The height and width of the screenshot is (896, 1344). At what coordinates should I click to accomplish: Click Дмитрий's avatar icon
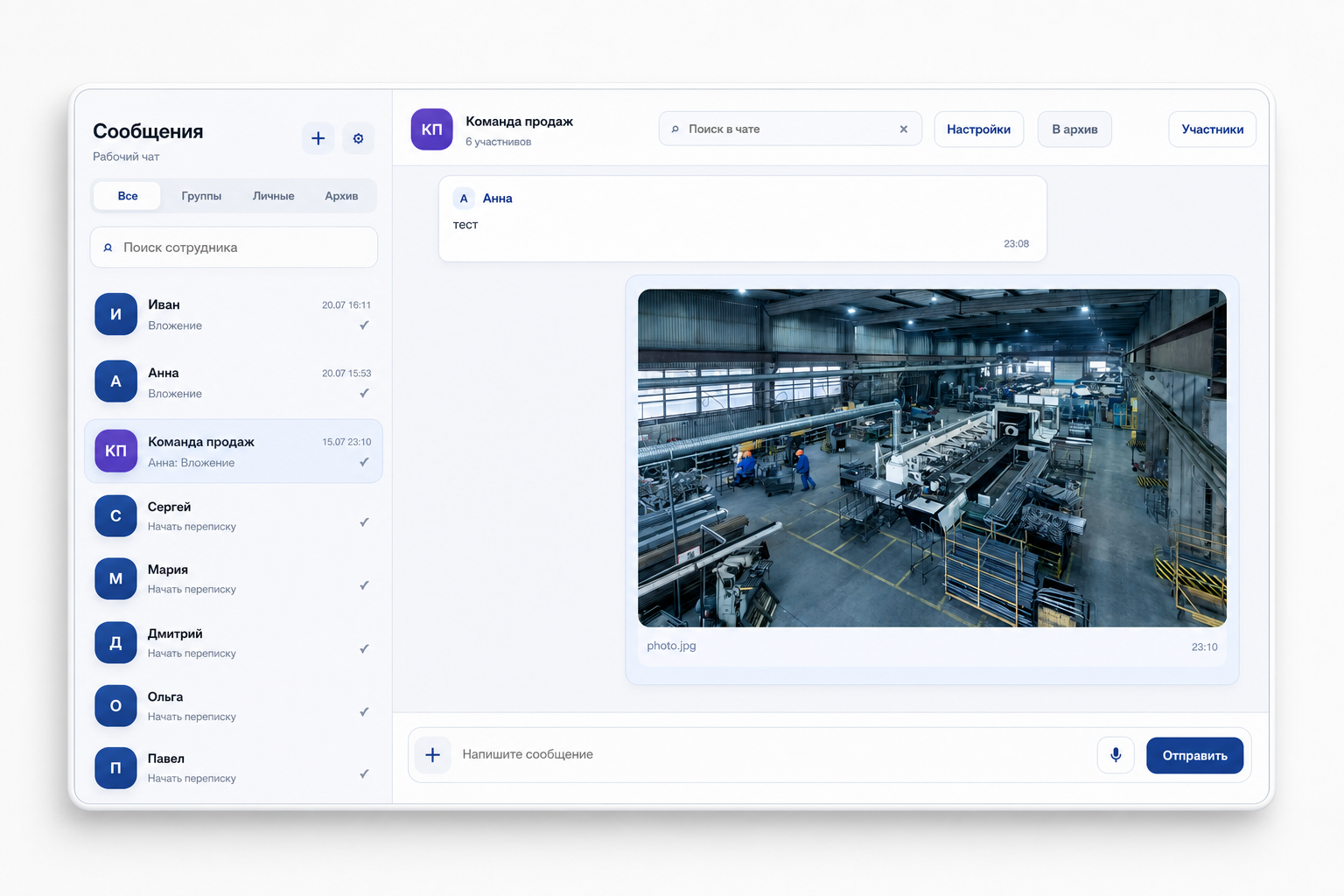coord(115,642)
